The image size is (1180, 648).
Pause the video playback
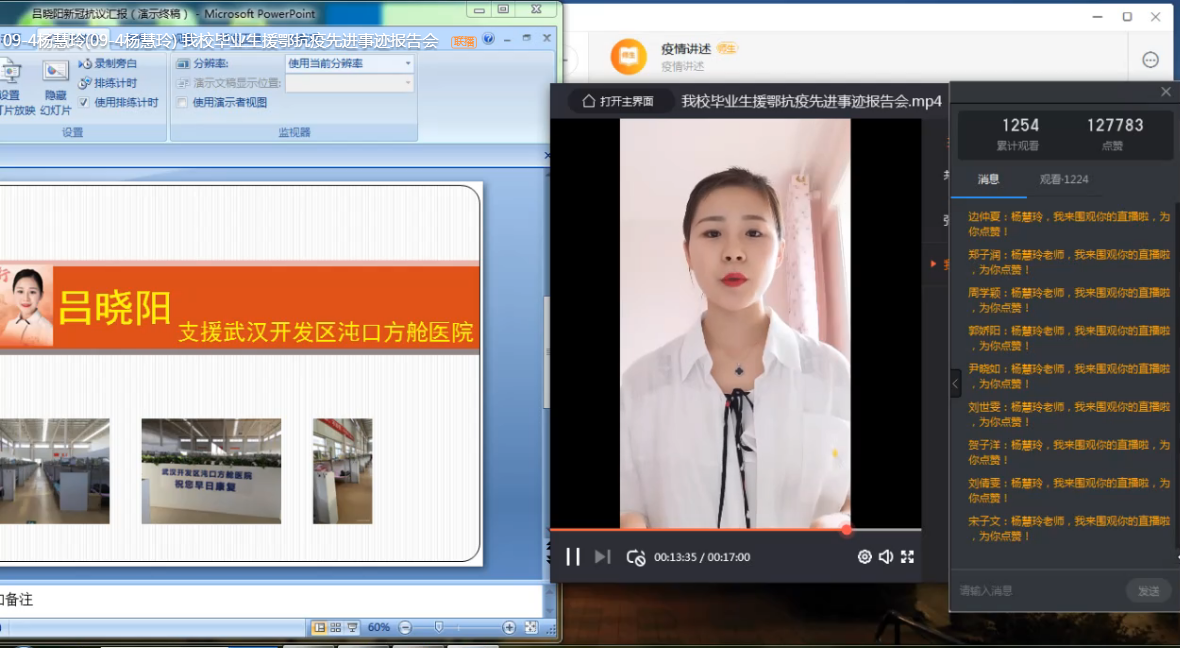(573, 557)
